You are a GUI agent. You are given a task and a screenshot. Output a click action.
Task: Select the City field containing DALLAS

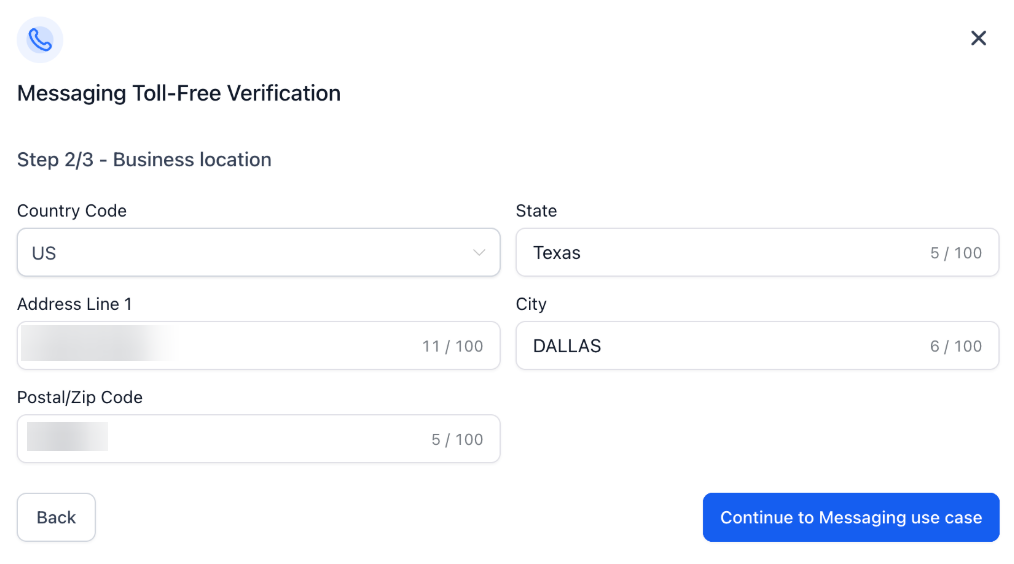click(x=720, y=346)
